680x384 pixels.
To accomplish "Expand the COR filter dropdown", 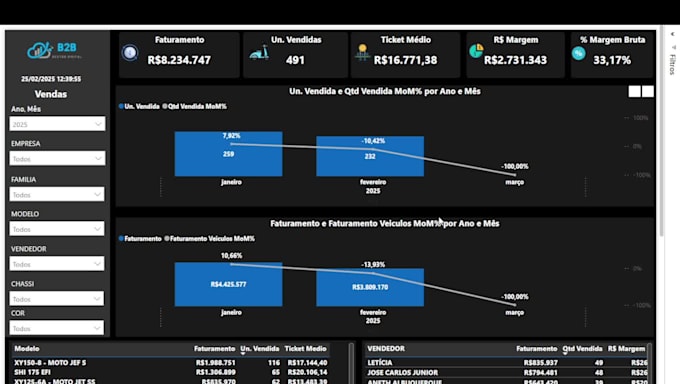I will click(x=57, y=328).
